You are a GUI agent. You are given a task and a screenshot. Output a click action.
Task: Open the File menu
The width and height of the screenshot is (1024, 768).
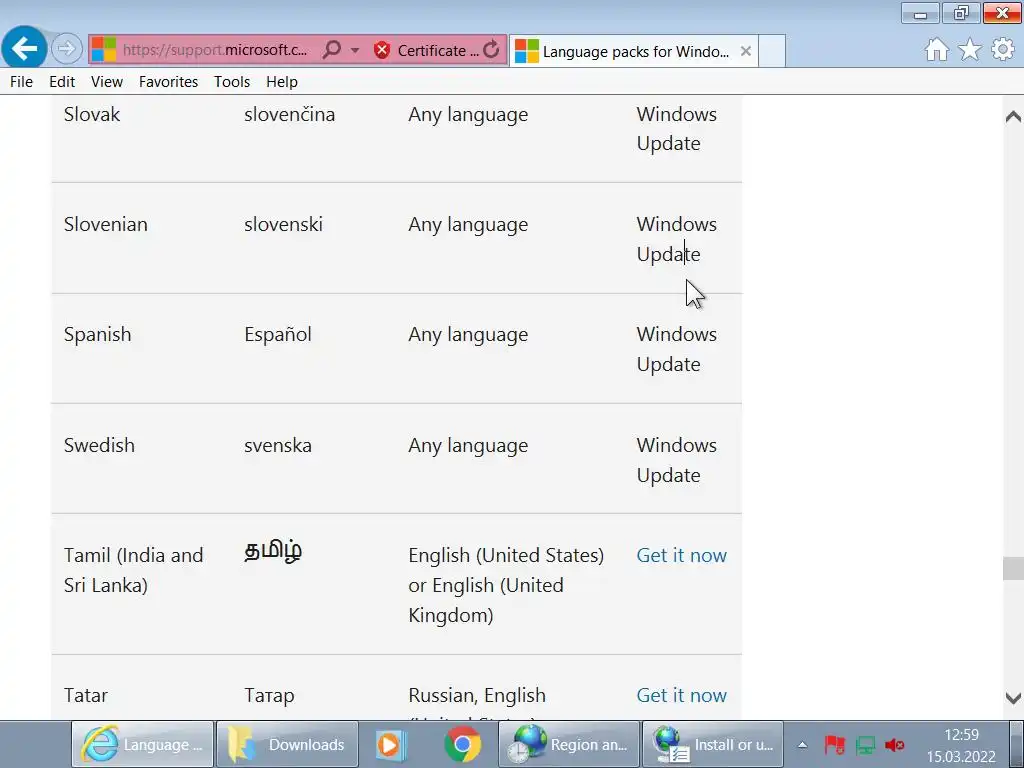22,82
